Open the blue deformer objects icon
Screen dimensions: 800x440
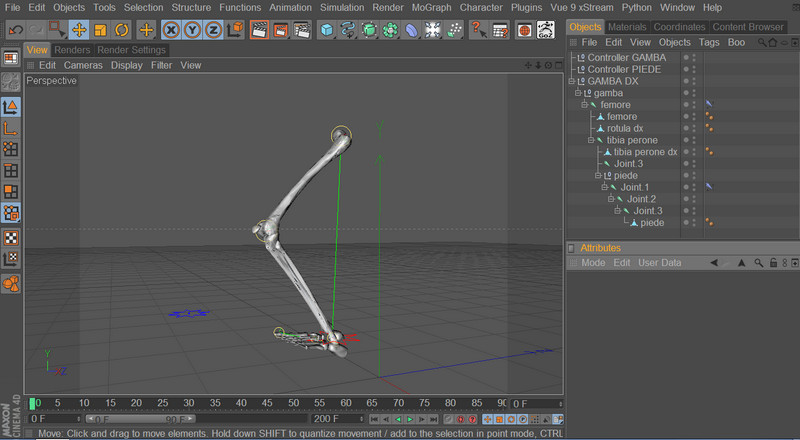point(411,30)
